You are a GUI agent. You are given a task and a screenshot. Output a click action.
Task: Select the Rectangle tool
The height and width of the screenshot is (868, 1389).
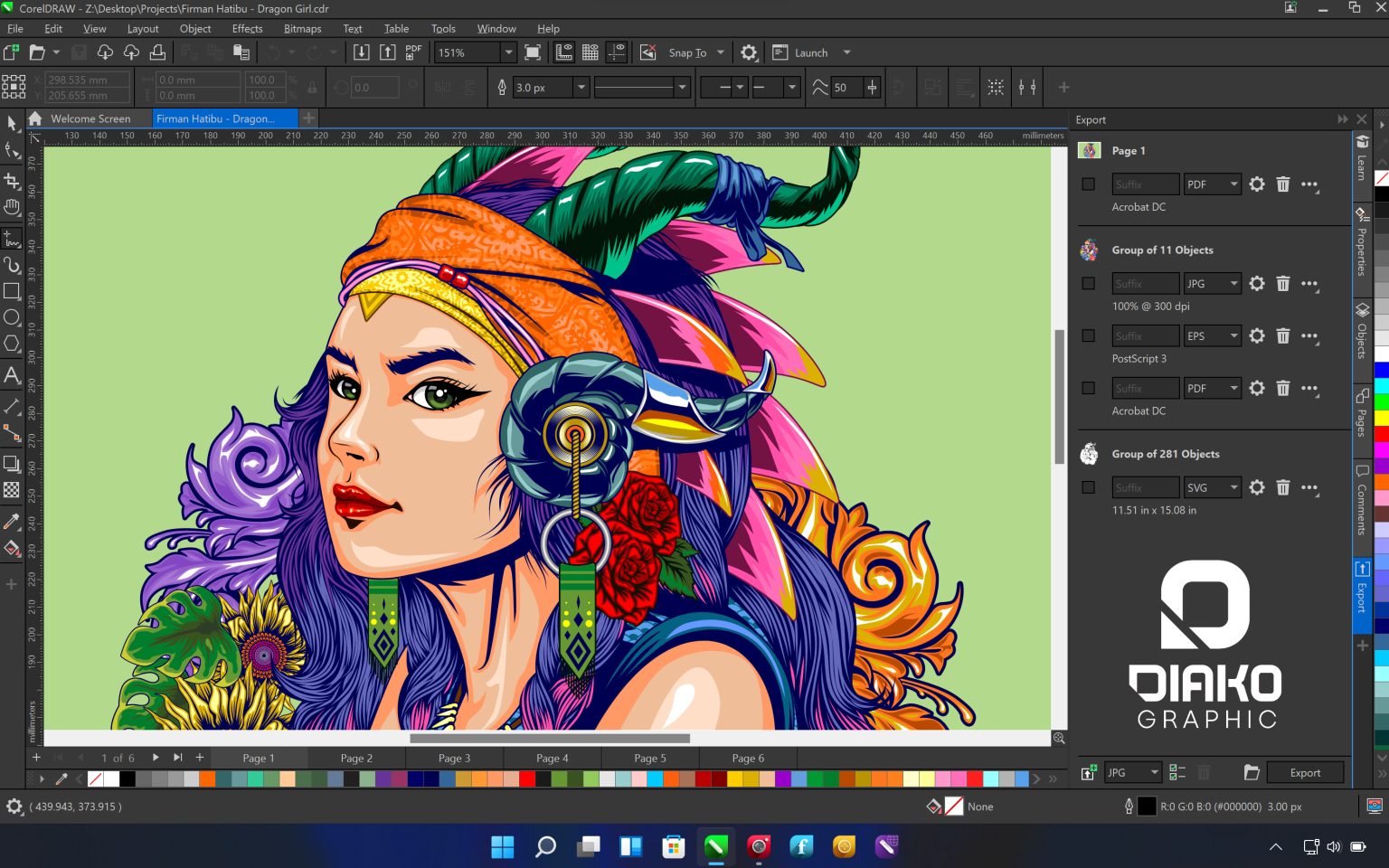tap(12, 291)
